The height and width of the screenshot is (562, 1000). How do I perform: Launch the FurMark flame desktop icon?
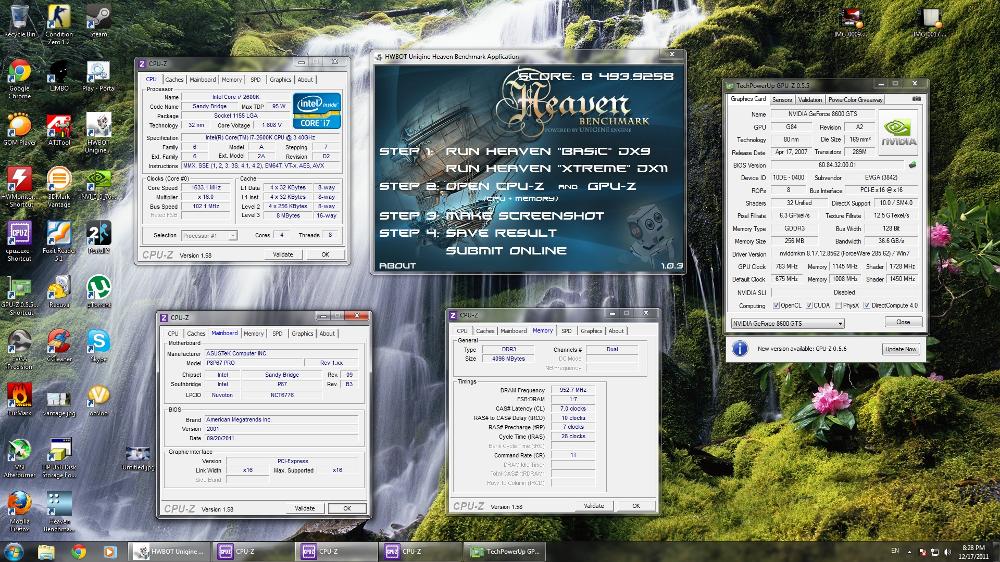[19, 399]
